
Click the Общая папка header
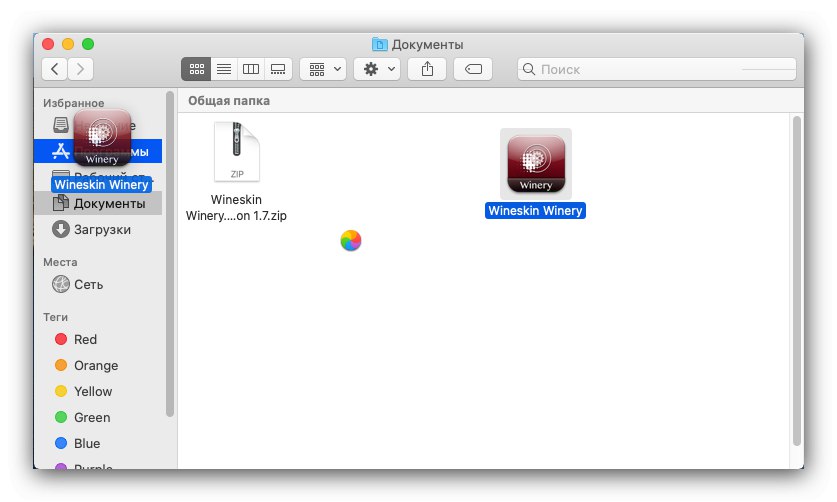tap(229, 100)
